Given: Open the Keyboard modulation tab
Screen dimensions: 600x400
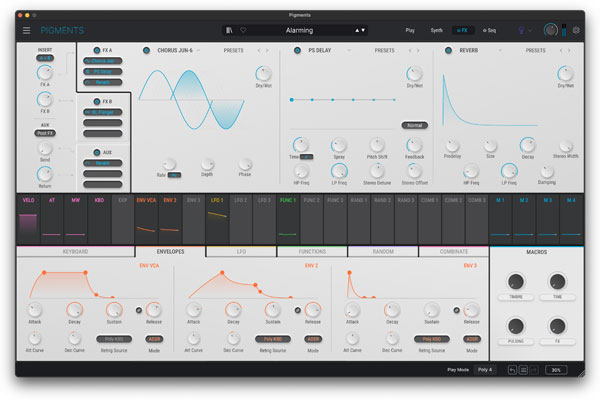Looking at the screenshot, I should [75, 251].
